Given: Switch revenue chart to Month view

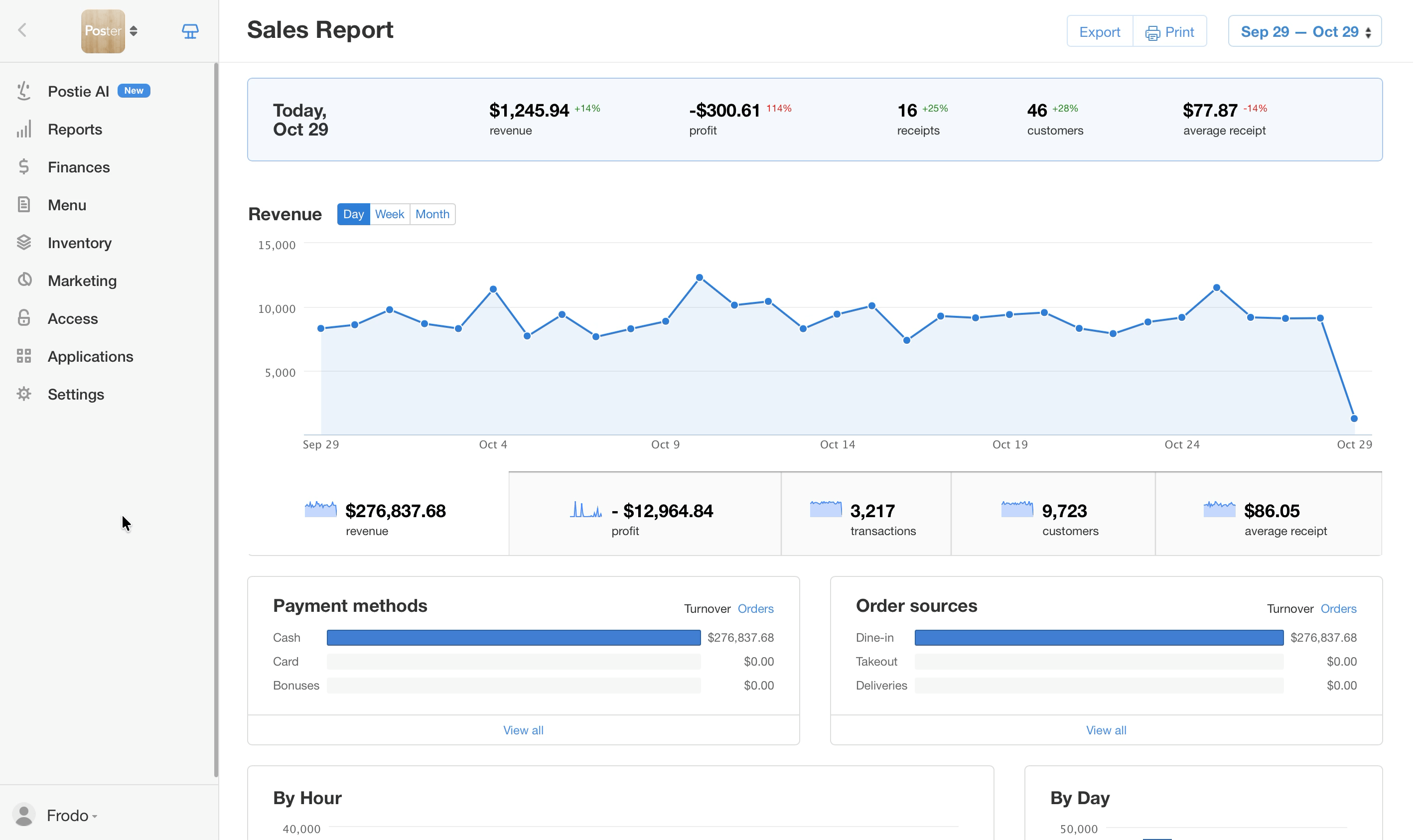Looking at the screenshot, I should pyautogui.click(x=432, y=215).
